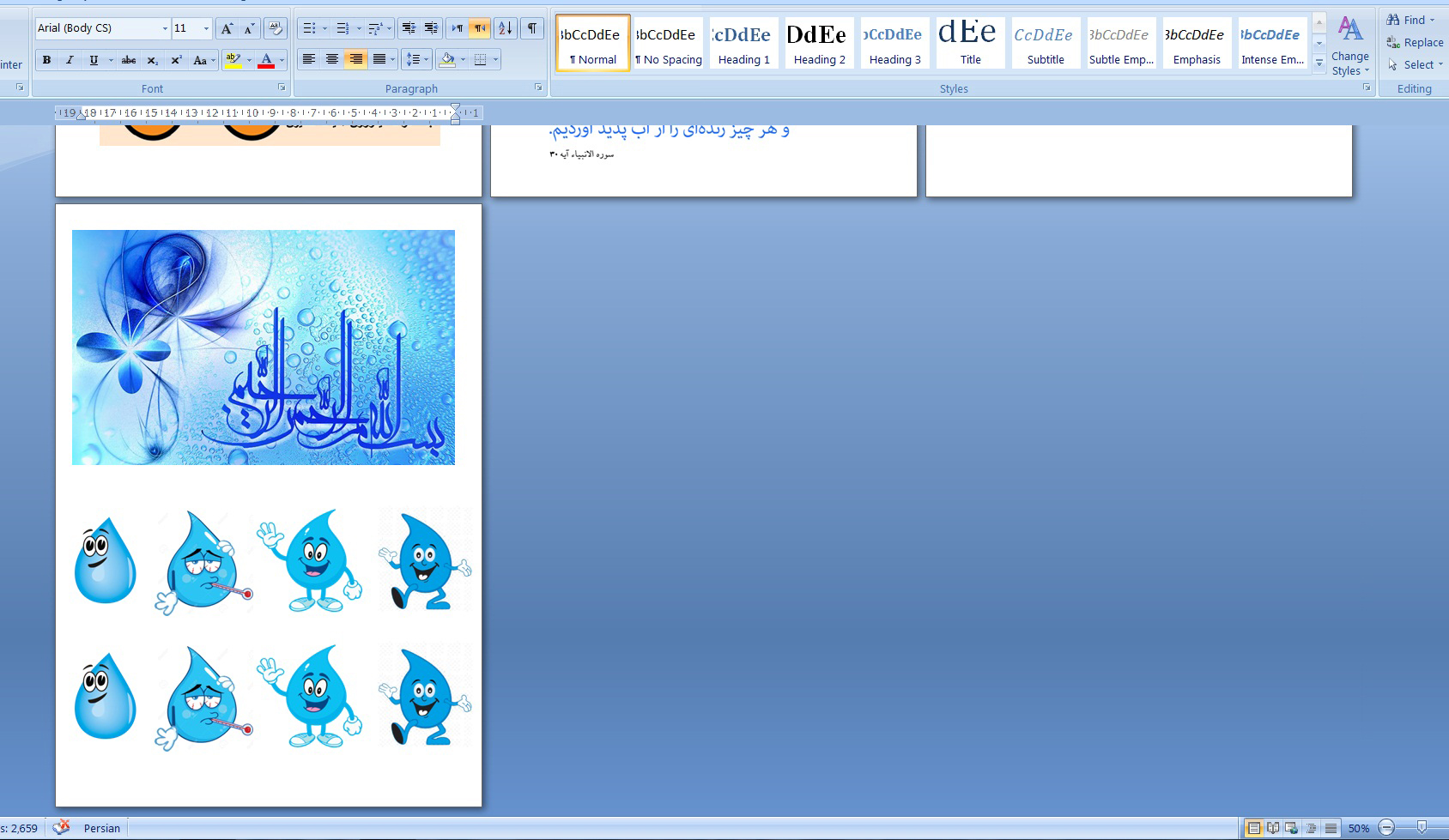Click the borders icon
Screen dimensions: 1449x840
pyautogui.click(x=480, y=60)
